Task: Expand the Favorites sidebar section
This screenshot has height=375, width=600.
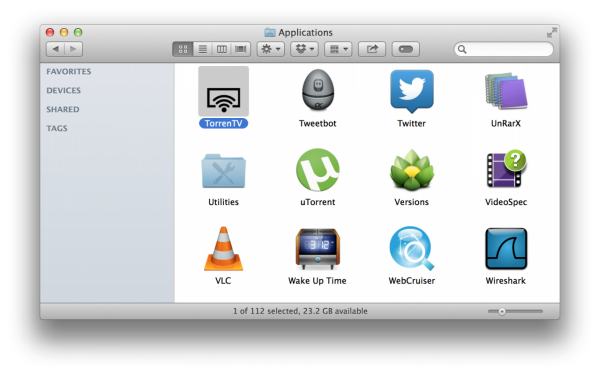Action: (x=69, y=72)
